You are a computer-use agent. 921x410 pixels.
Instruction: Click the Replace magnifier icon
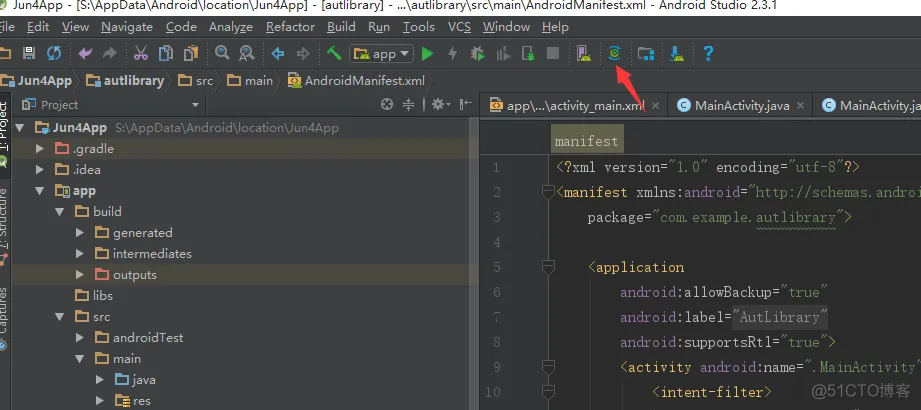point(246,54)
